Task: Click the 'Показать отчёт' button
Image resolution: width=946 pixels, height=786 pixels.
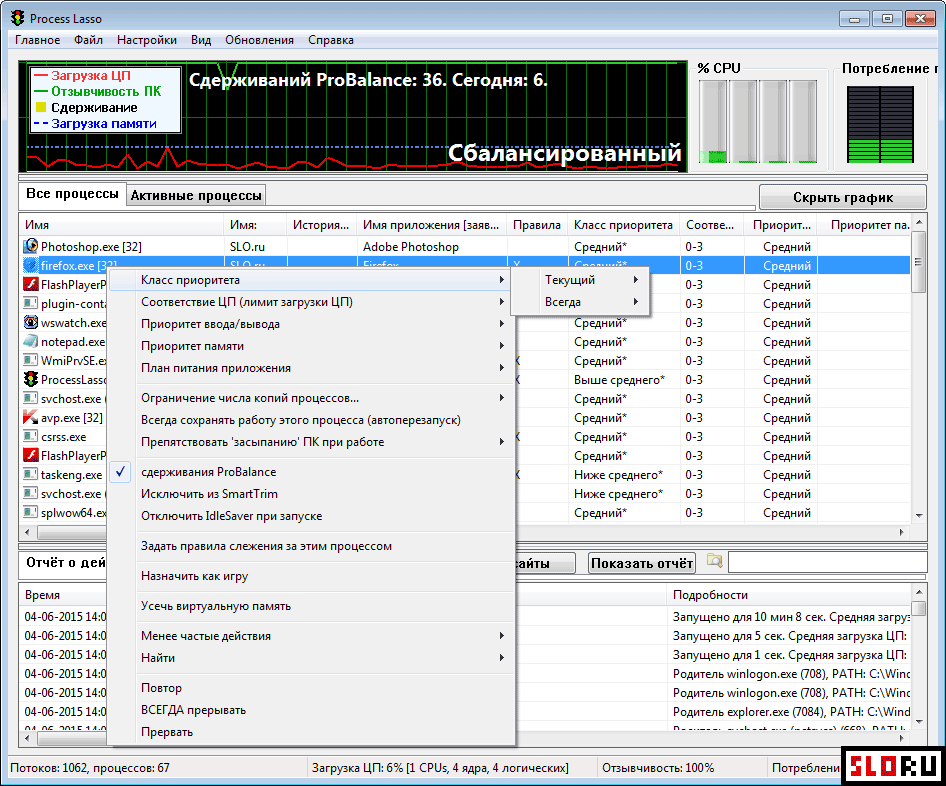Action: click(642, 563)
